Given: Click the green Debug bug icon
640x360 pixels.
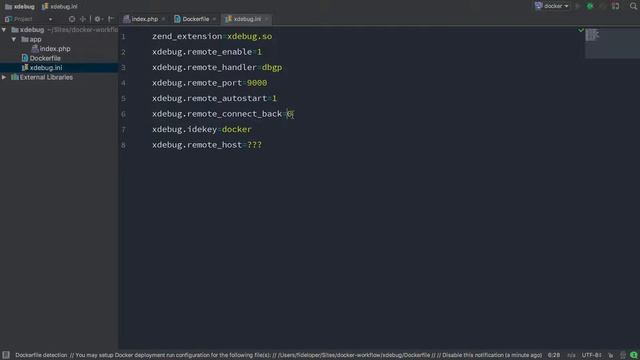Looking at the screenshot, I should point(590,6).
